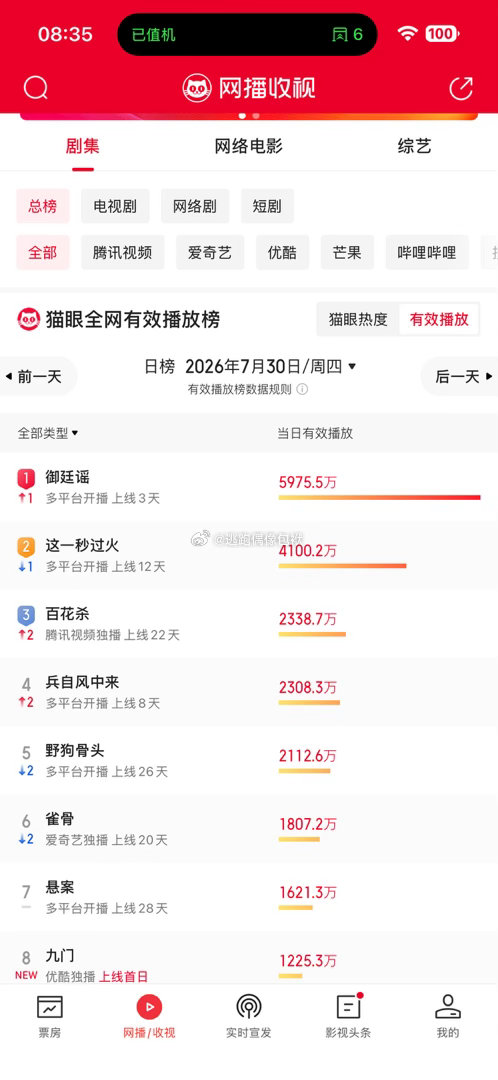Tap the info icon beside 有效播放榜数据规则

coord(302,389)
